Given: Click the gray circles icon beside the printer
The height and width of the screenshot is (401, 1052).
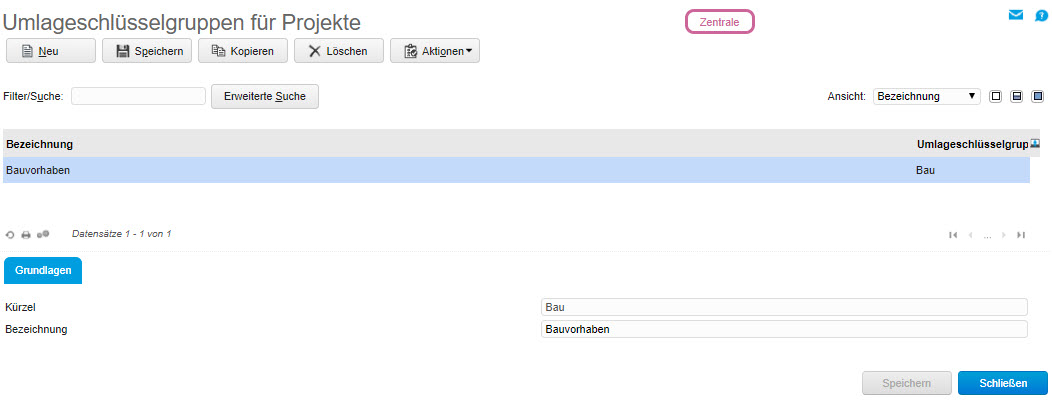Looking at the screenshot, I should tap(43, 234).
